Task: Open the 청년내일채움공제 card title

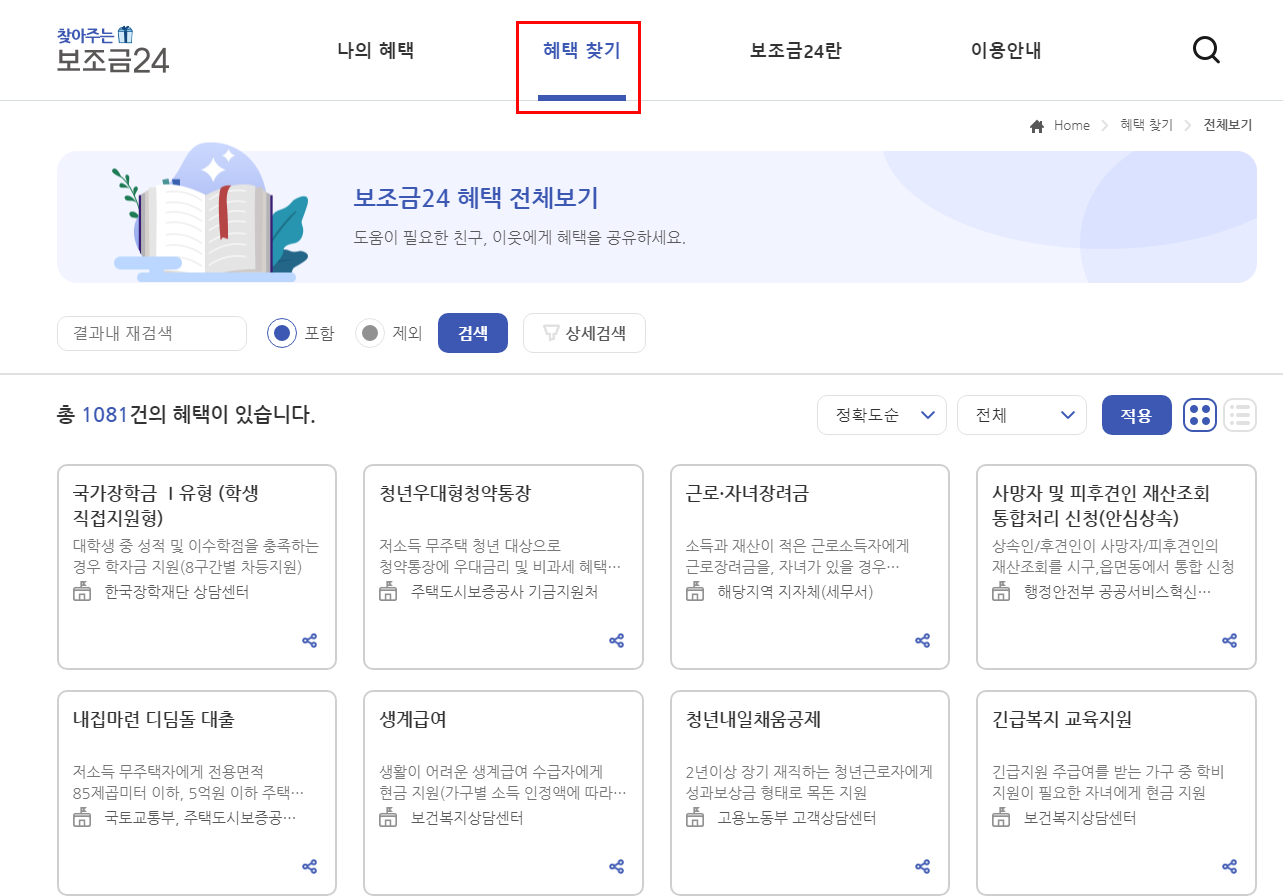Action: click(754, 720)
